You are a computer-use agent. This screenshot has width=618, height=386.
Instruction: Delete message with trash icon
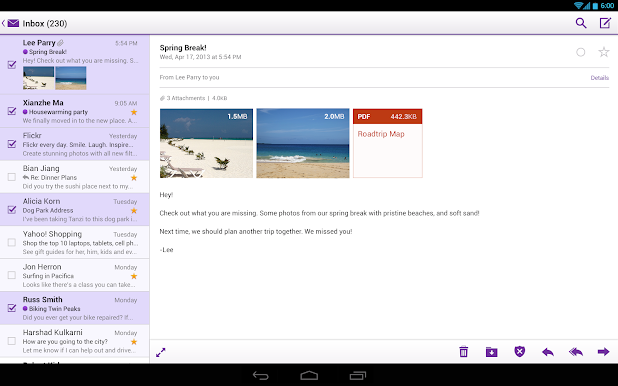[x=464, y=351]
